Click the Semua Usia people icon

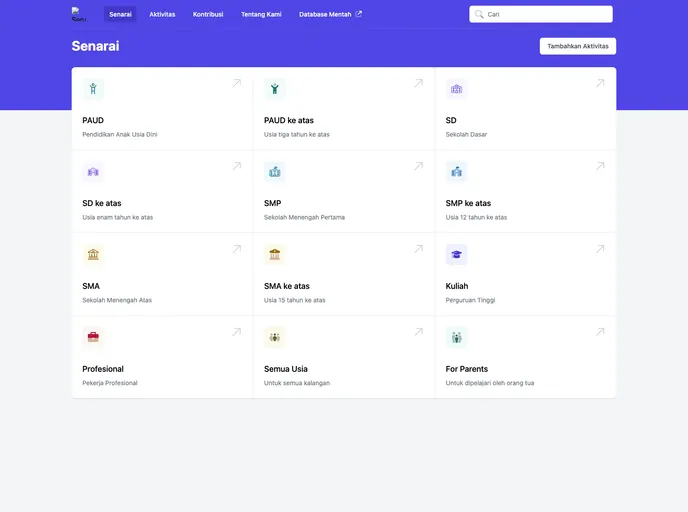(275, 338)
